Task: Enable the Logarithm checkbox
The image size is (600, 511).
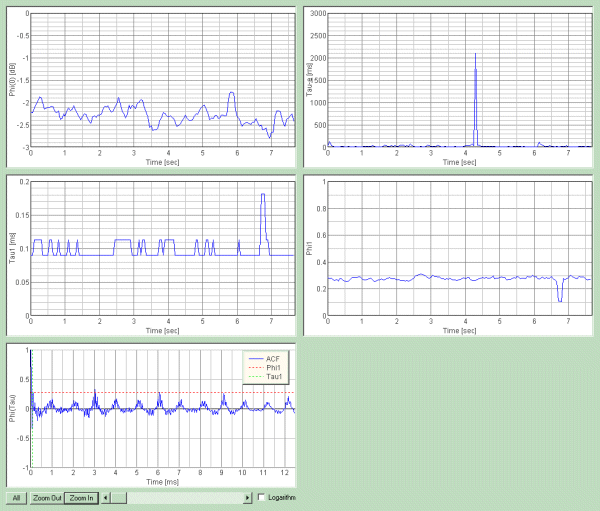Action: point(262,497)
